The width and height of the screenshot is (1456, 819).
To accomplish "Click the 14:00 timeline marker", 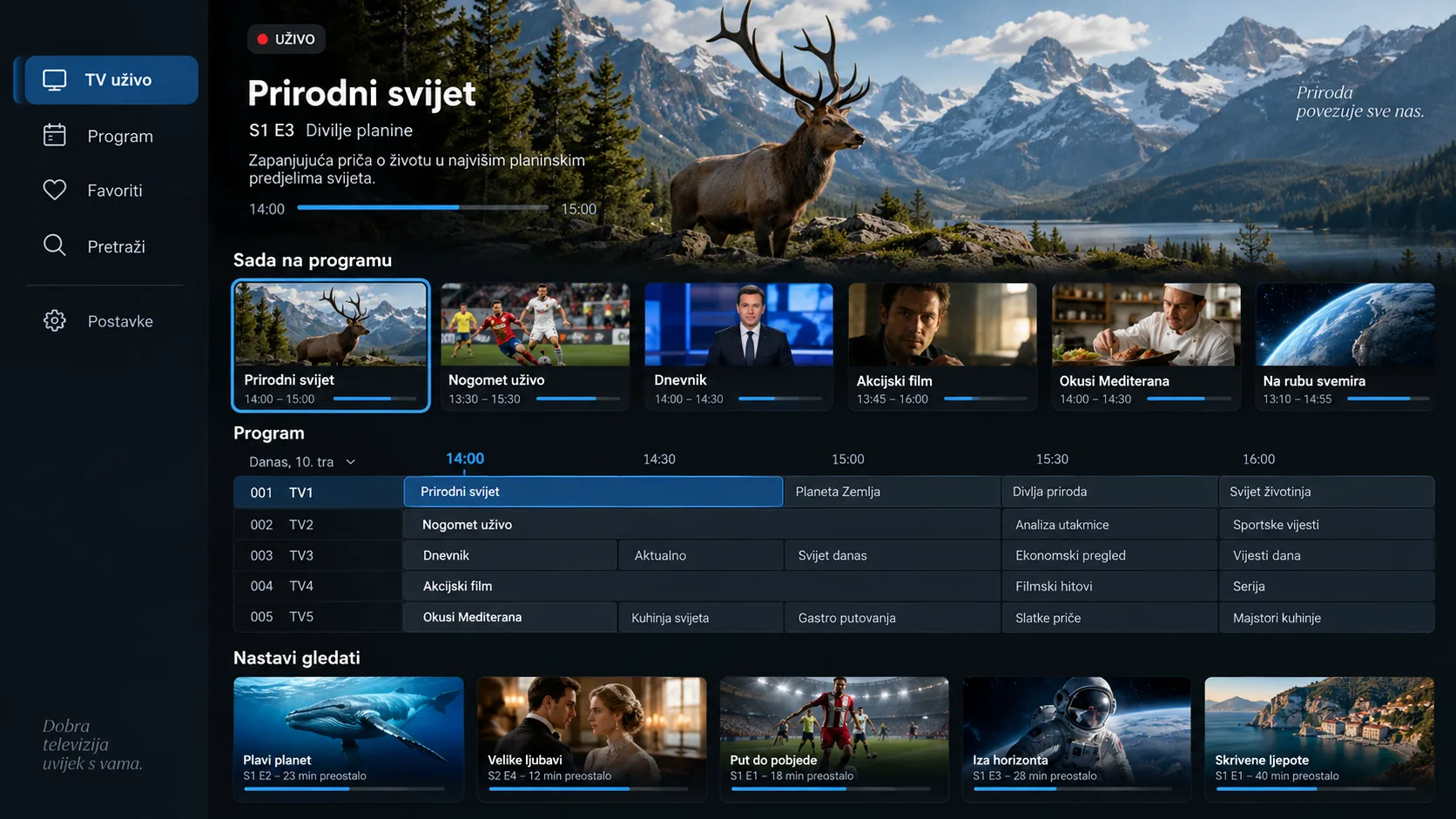I will click(465, 459).
